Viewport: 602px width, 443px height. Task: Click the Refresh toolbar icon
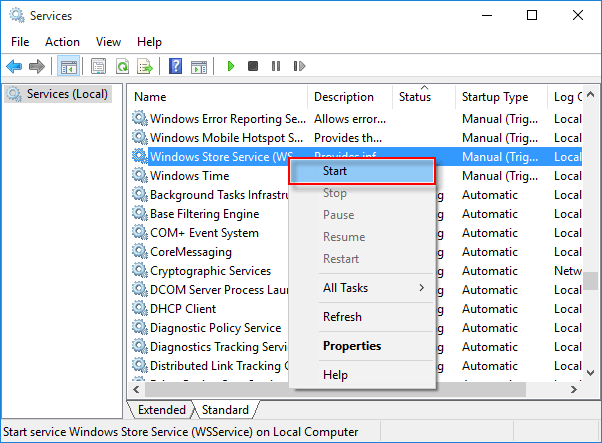pos(122,66)
